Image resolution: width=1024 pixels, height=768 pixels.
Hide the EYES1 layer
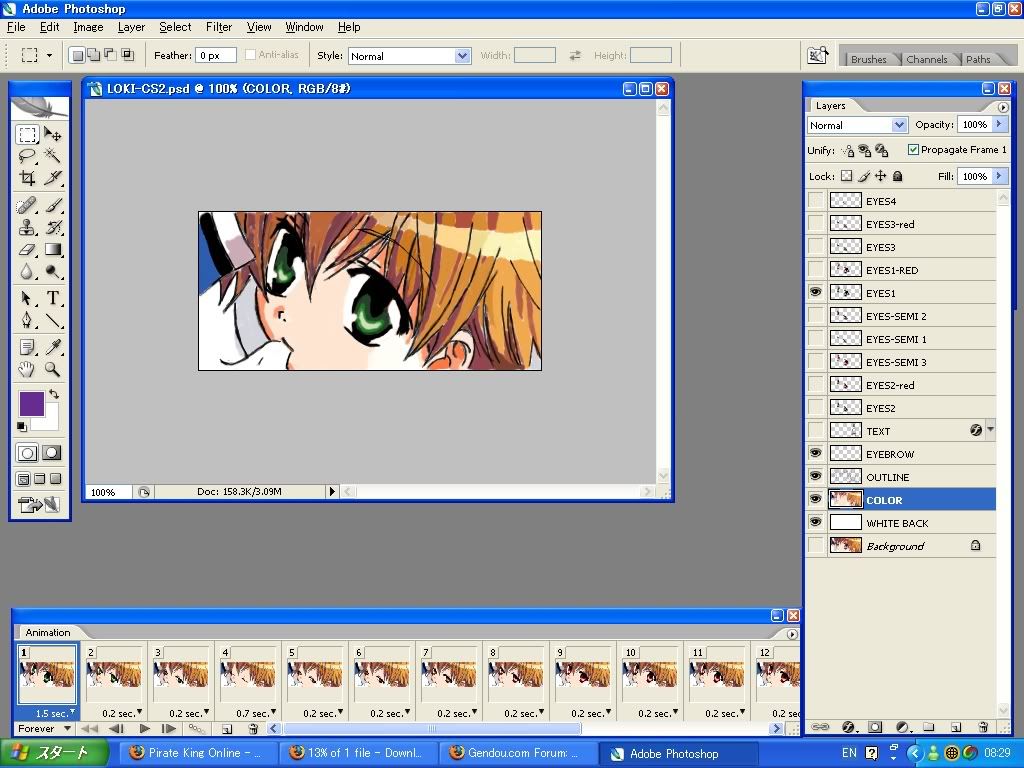pos(816,293)
